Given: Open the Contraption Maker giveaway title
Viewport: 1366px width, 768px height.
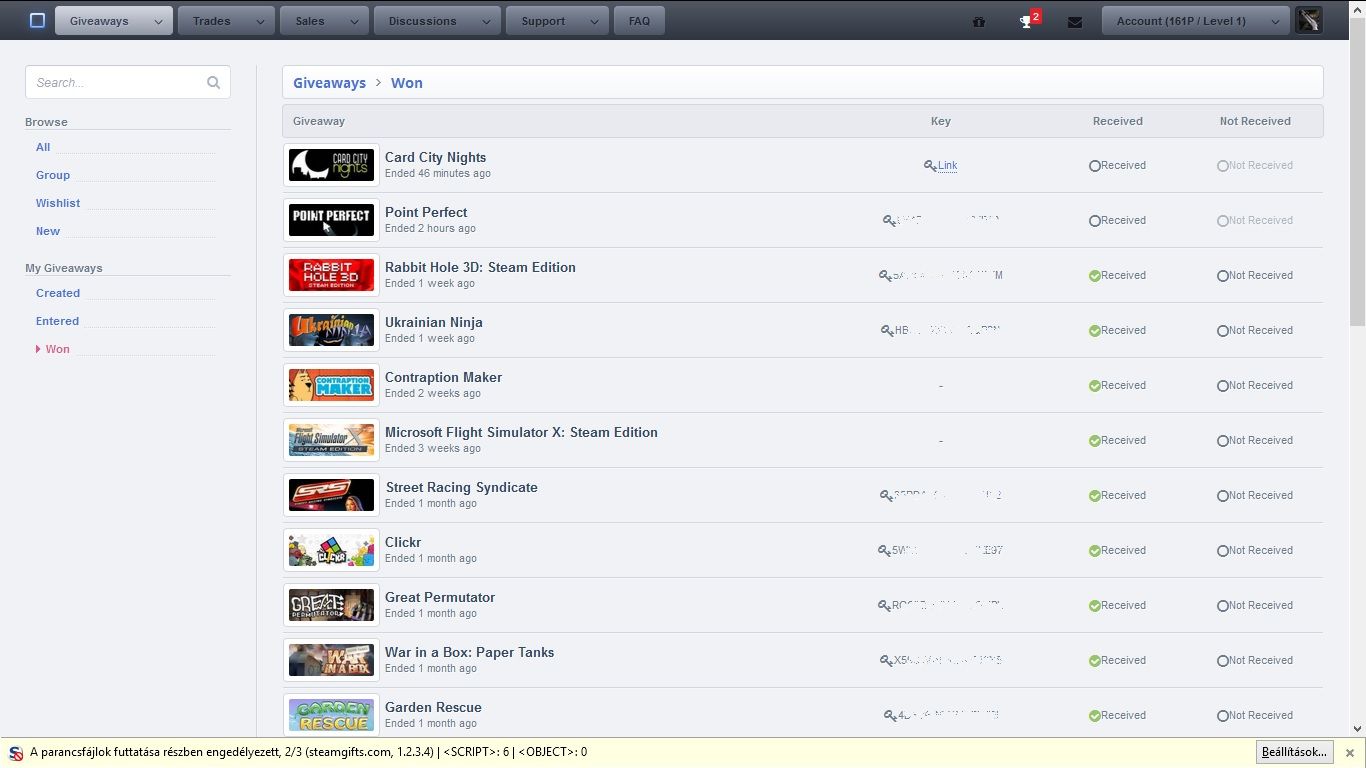Looking at the screenshot, I should (443, 377).
